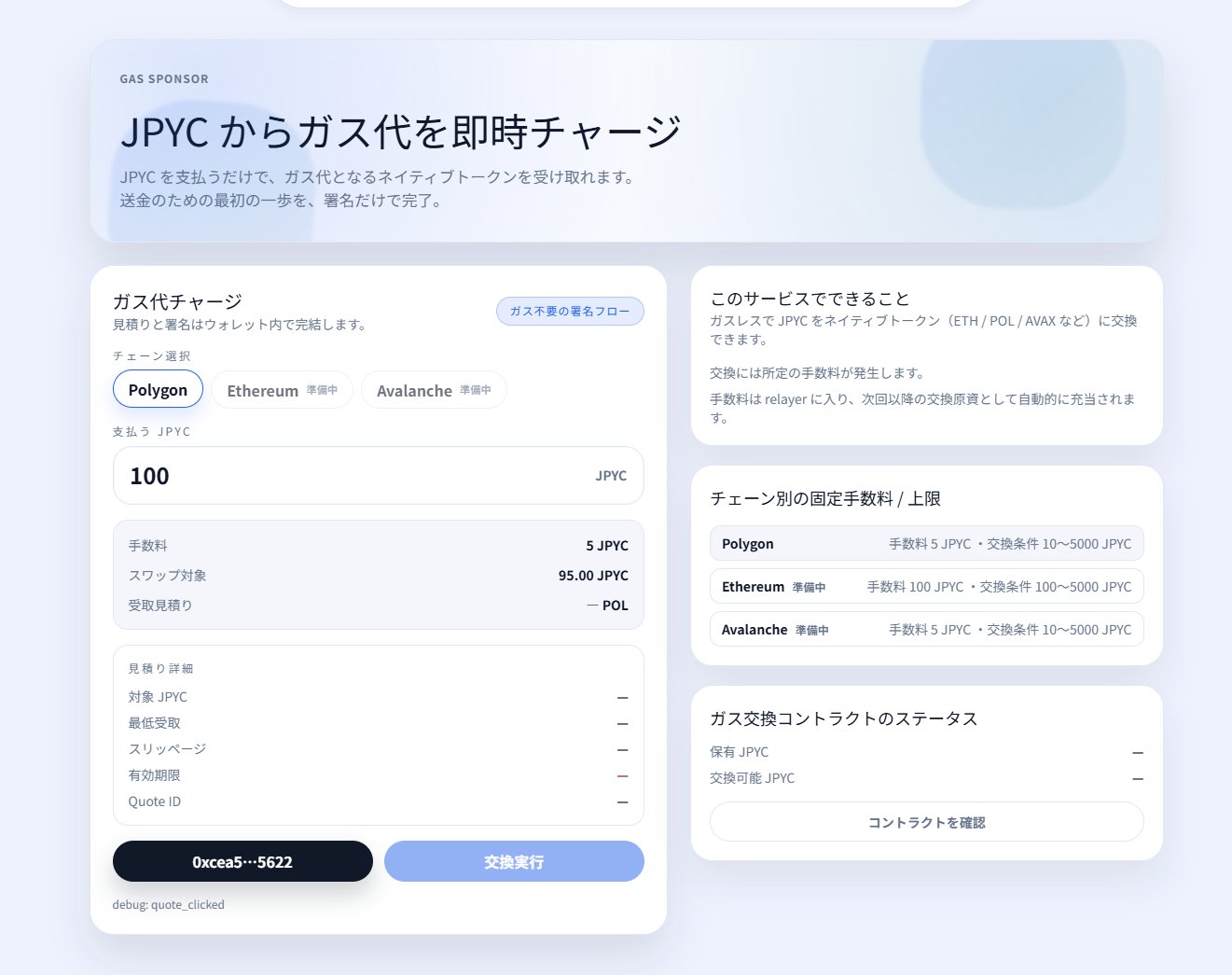This screenshot has width=1232, height=975.
Task: Select the Ethereum row in fee table
Action: [x=926, y=587]
